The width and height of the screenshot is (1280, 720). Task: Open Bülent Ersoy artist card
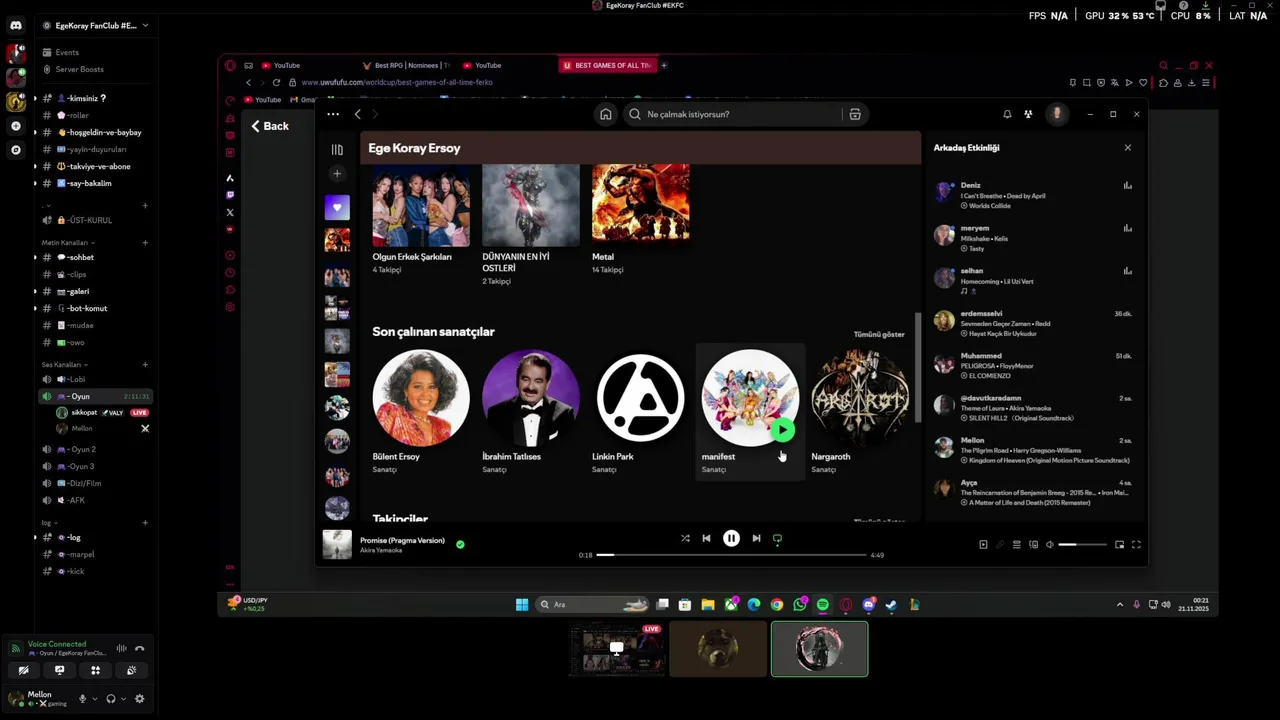(421, 412)
